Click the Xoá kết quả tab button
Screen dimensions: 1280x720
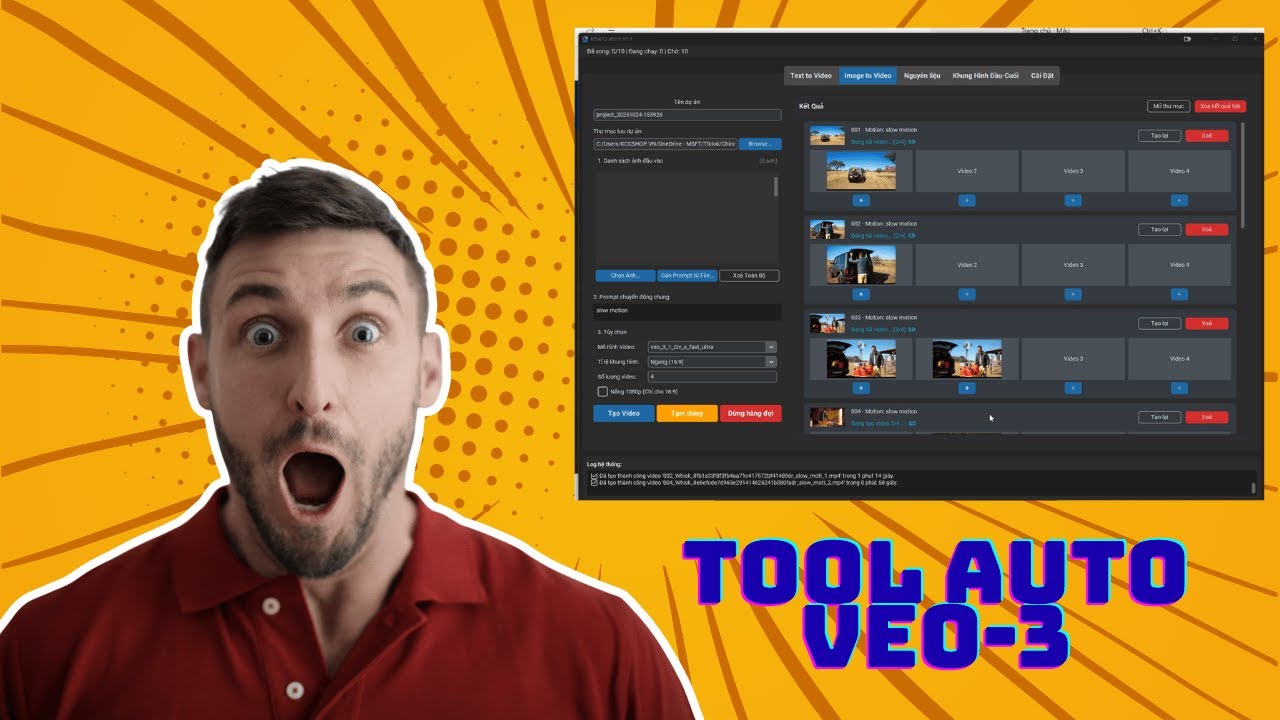pos(1220,105)
